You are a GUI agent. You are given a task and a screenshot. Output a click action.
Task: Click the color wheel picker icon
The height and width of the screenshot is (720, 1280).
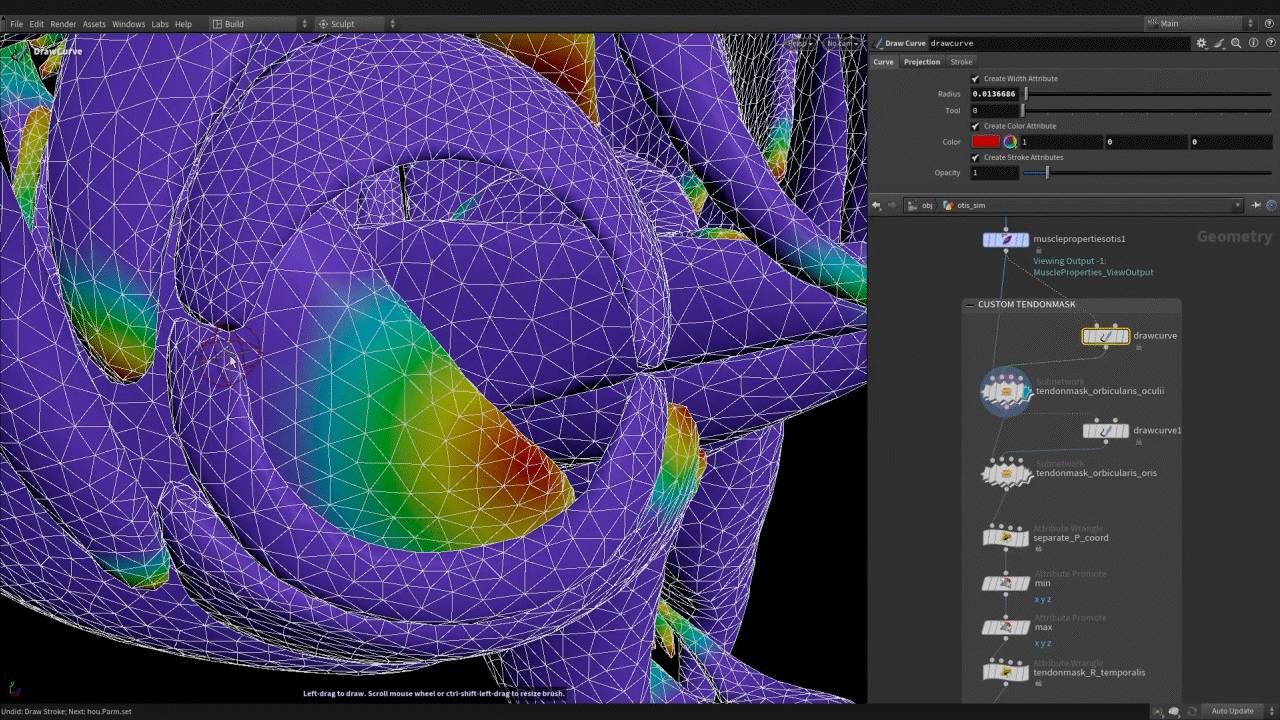tap(1010, 142)
